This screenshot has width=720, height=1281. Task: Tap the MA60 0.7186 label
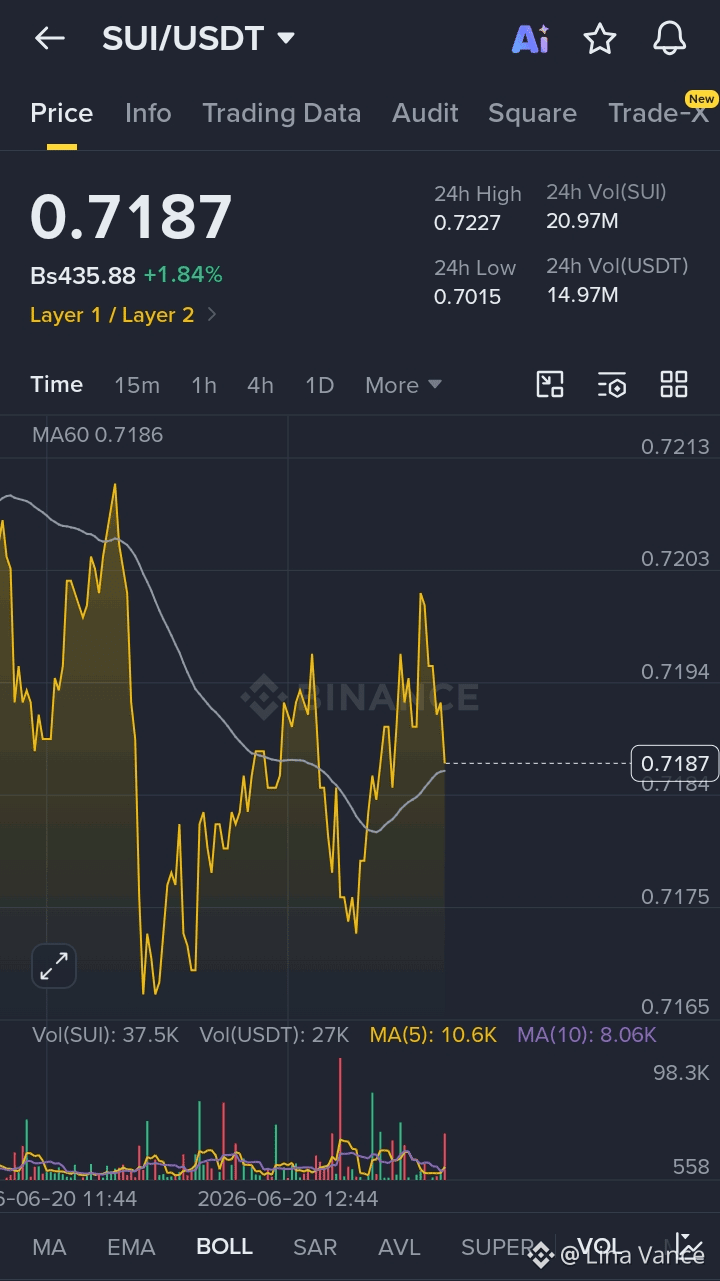coord(97,435)
